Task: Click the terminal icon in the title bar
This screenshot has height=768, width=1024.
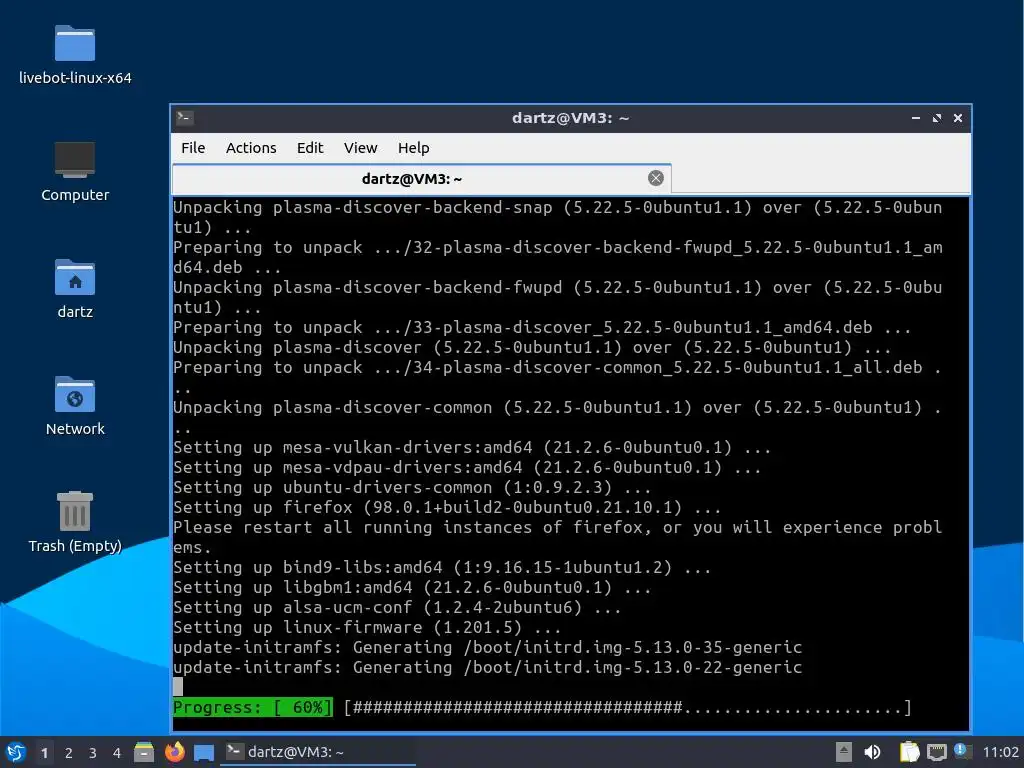Action: click(x=184, y=118)
